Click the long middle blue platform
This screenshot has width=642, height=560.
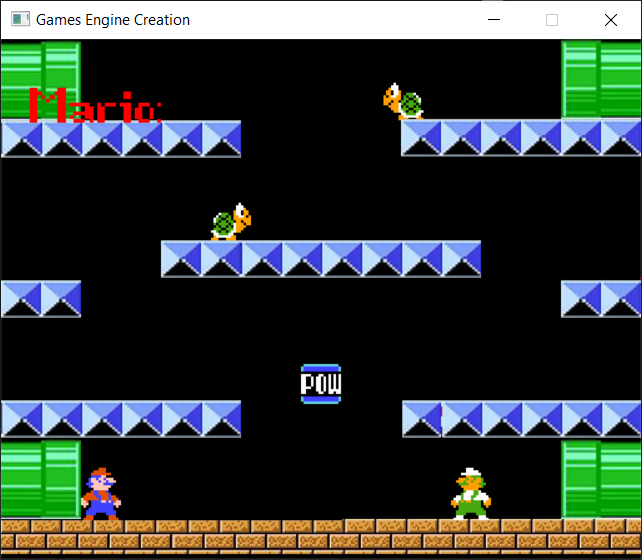pyautogui.click(x=321, y=259)
